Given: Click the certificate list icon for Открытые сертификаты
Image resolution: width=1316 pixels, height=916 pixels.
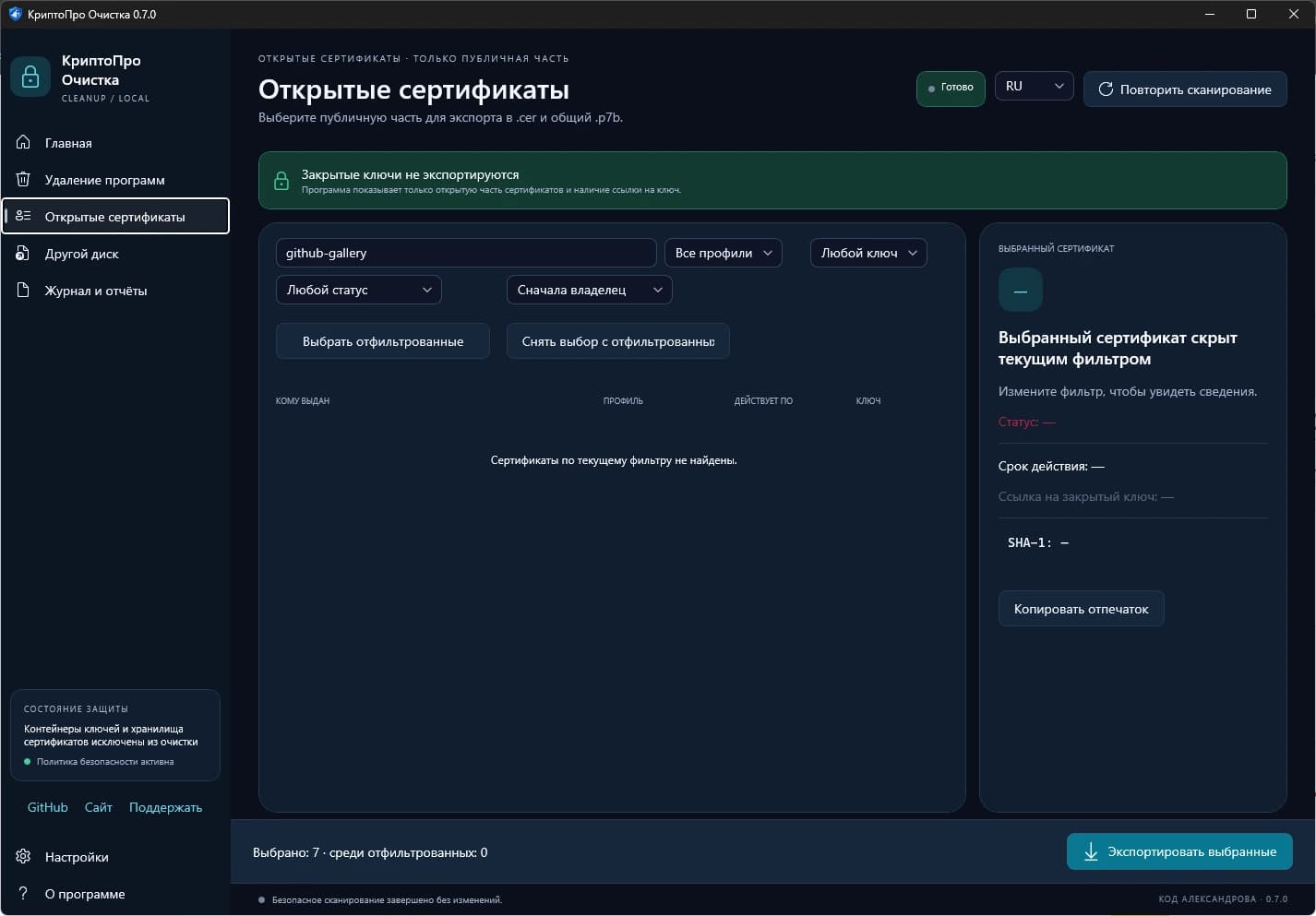Looking at the screenshot, I should click(x=24, y=216).
